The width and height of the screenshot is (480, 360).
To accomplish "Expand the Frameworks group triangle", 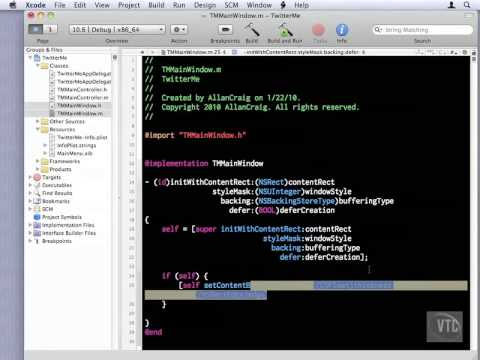I will click(x=38, y=161).
